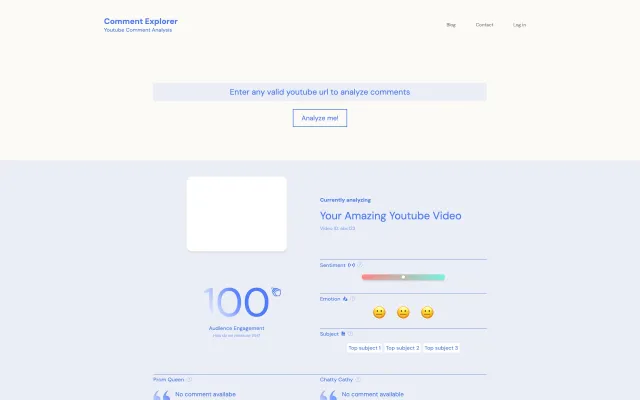Click the Audience Engagement label
This screenshot has height=400, width=640.
tap(236, 328)
